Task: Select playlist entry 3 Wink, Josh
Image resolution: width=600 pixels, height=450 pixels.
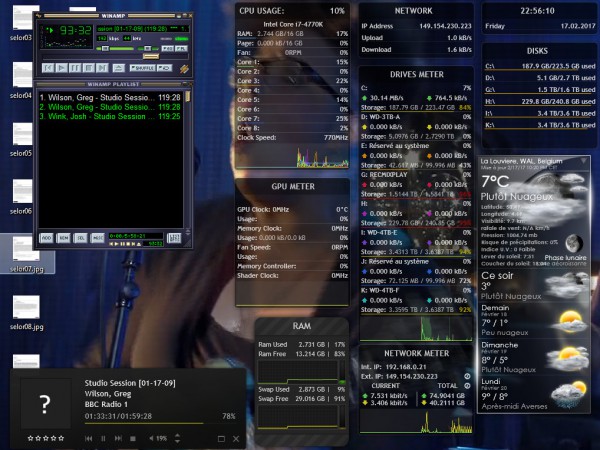Action: 110,116
